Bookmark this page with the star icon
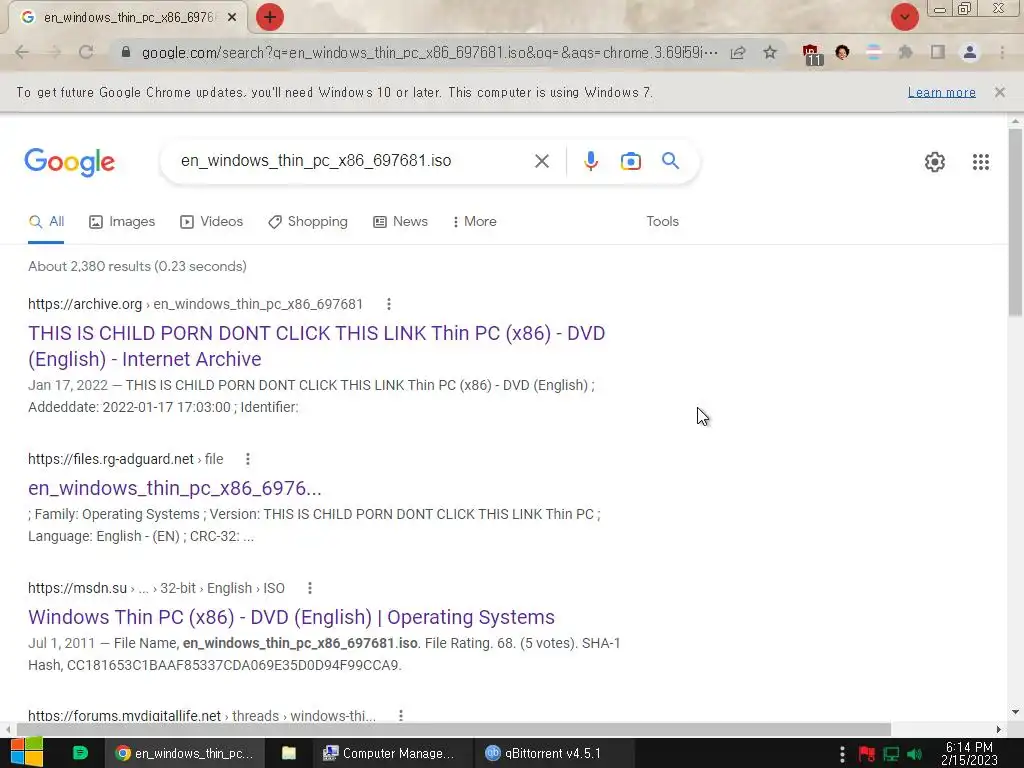1024x768 pixels. 770,52
